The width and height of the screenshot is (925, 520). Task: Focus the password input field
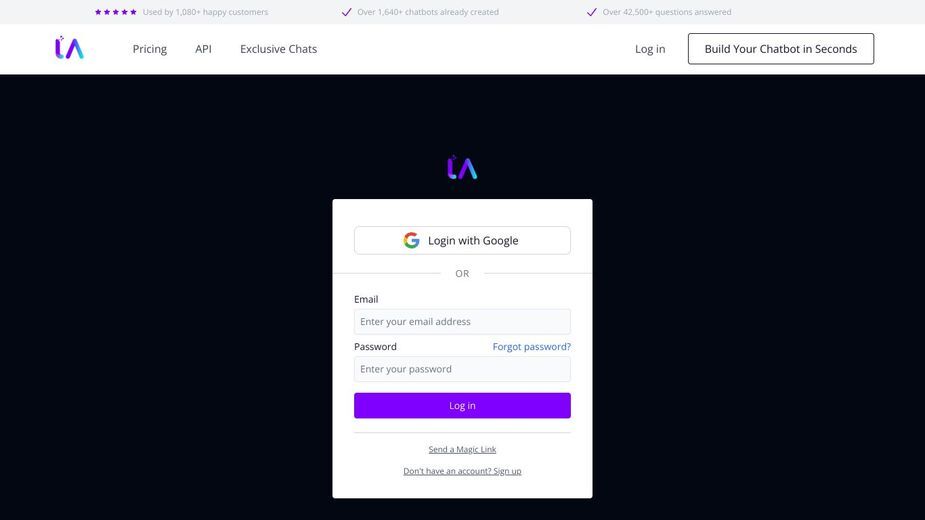click(462, 369)
